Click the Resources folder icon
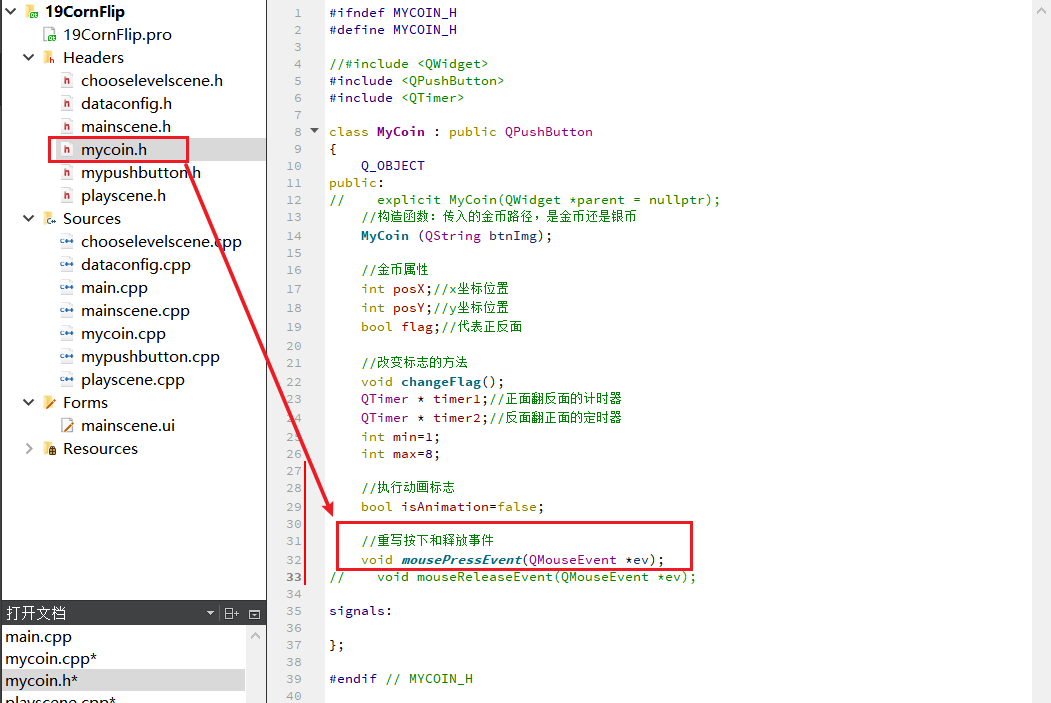 (x=50, y=448)
